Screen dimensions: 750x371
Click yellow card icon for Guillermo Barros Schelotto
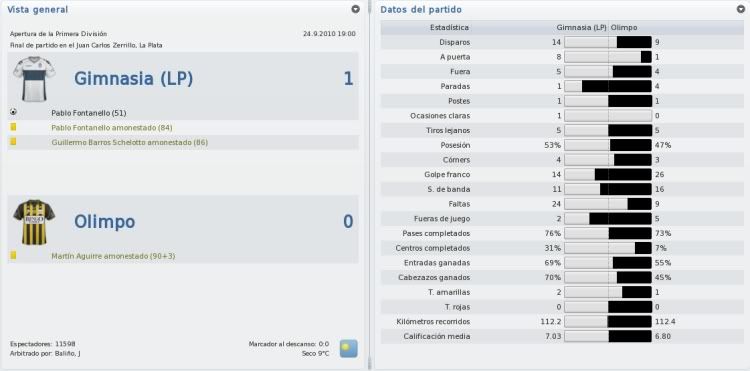pyautogui.click(x=13, y=142)
